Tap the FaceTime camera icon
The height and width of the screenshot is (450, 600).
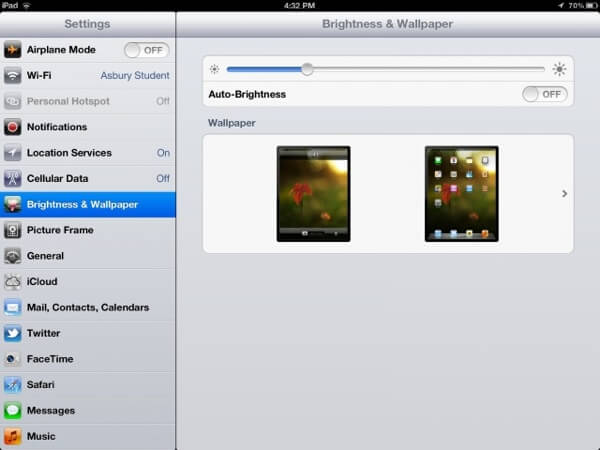(x=13, y=359)
